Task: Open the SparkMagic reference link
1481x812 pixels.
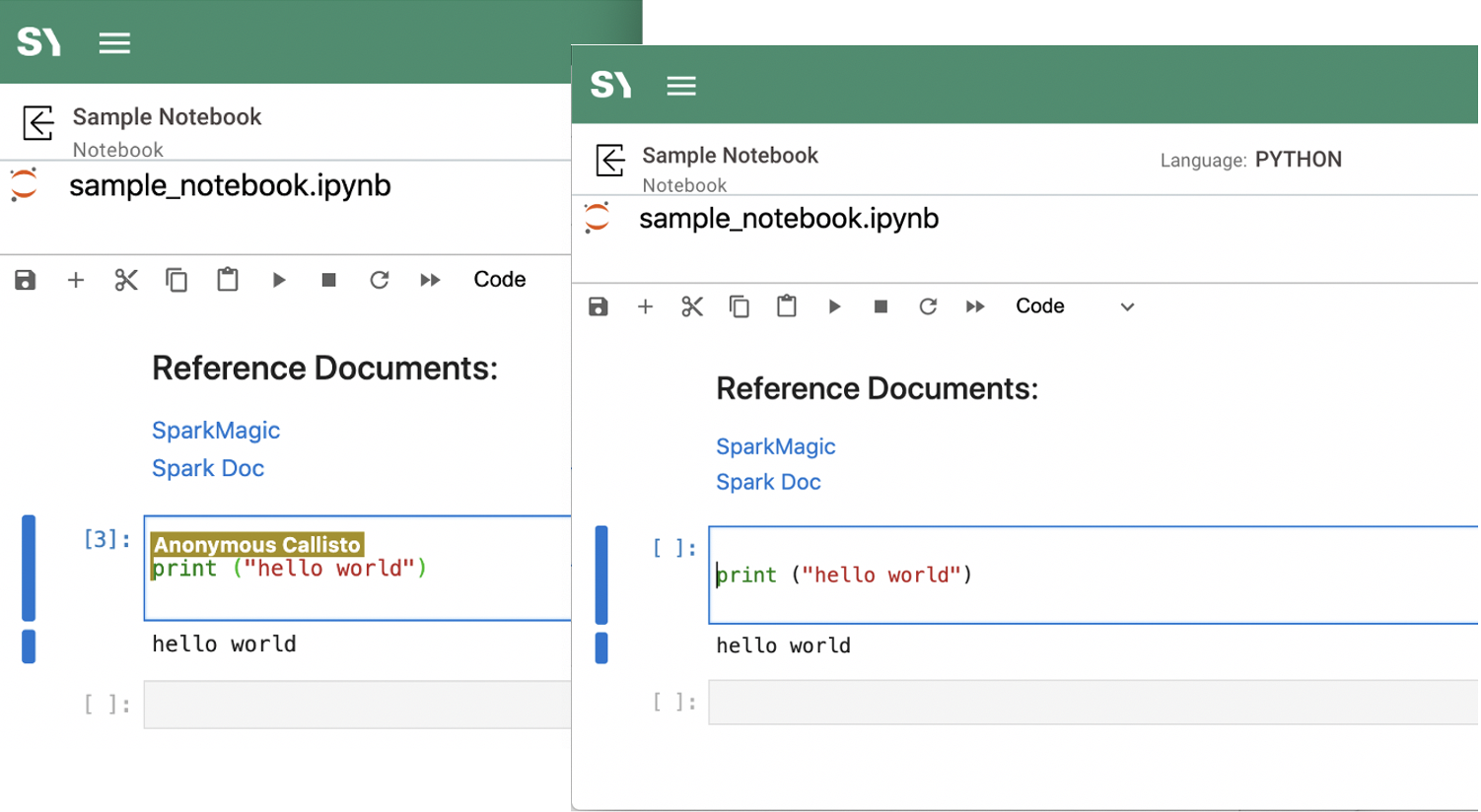Action: pyautogui.click(x=775, y=446)
